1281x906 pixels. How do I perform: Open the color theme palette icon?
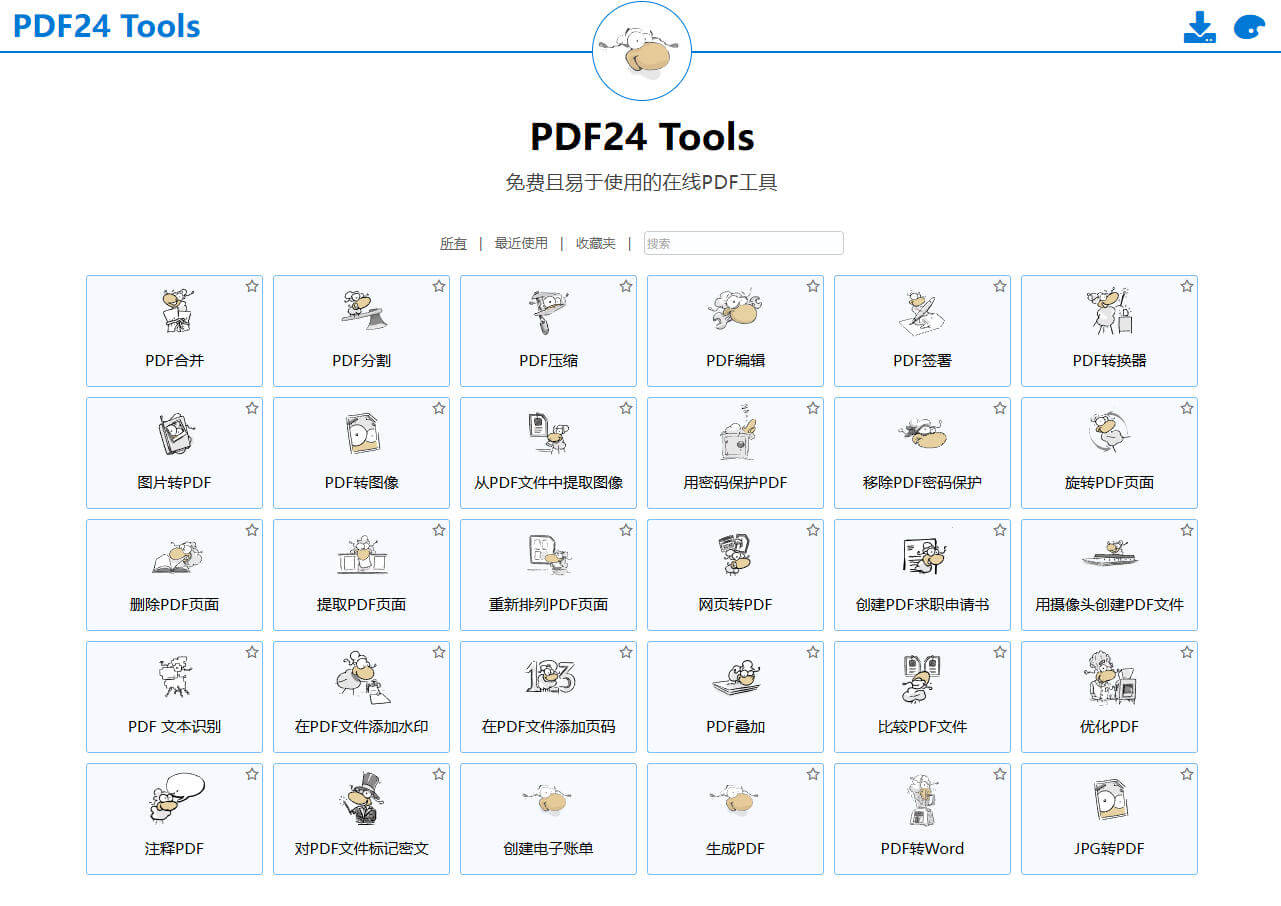click(1250, 27)
